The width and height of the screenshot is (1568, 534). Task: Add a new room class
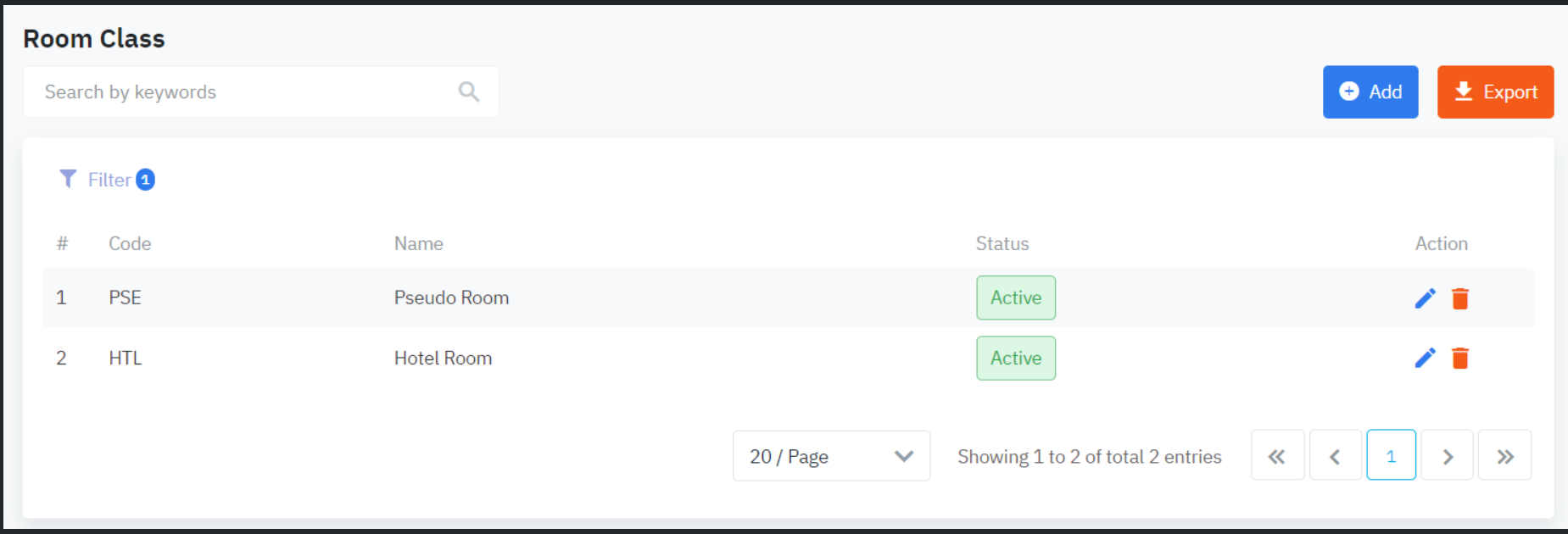[1370, 92]
